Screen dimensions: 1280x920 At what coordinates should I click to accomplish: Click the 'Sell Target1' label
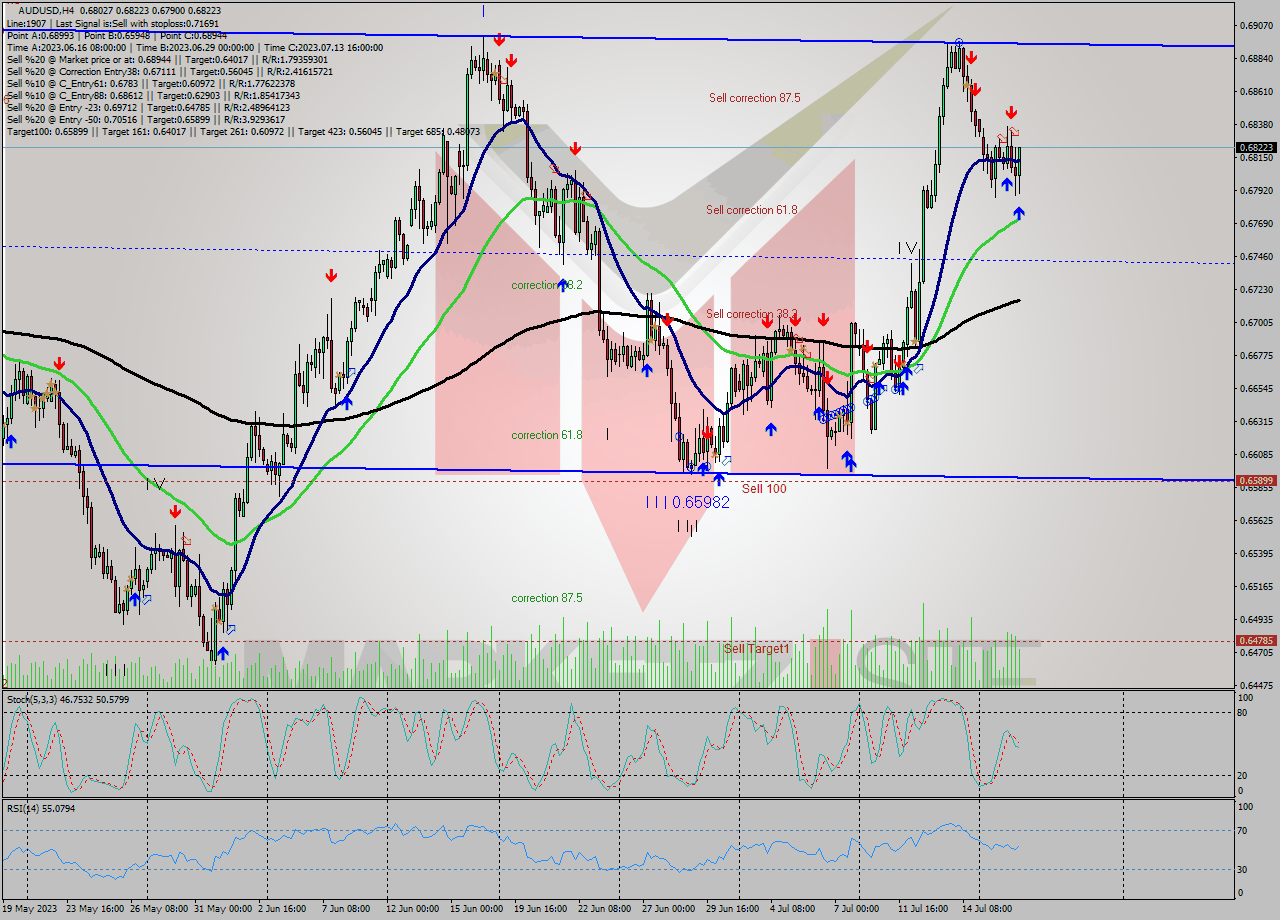pos(756,649)
